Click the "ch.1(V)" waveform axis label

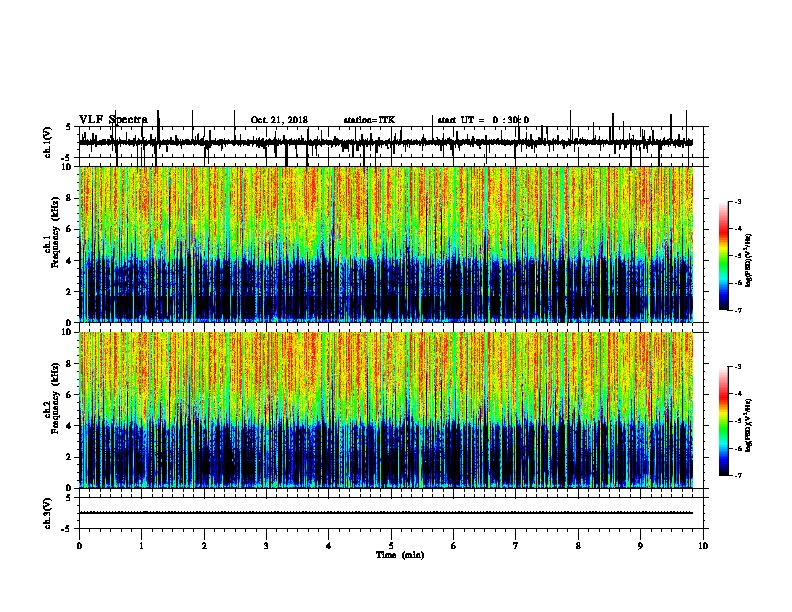47,142
